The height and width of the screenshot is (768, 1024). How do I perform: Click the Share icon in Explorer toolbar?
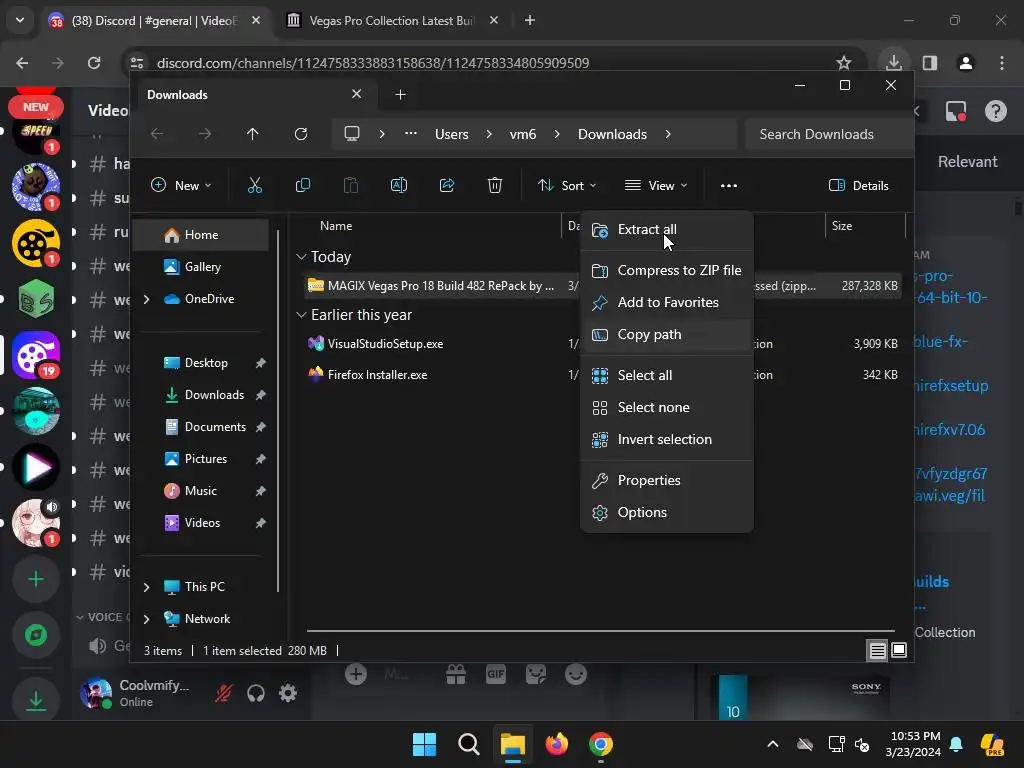(x=447, y=185)
